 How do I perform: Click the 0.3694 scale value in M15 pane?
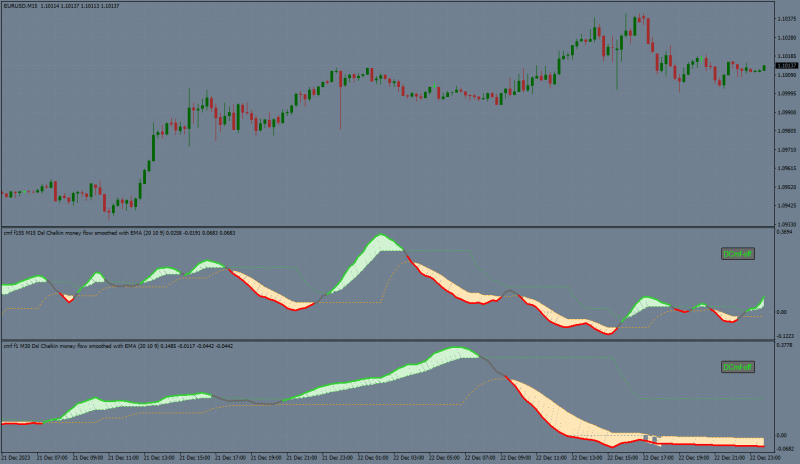784,232
